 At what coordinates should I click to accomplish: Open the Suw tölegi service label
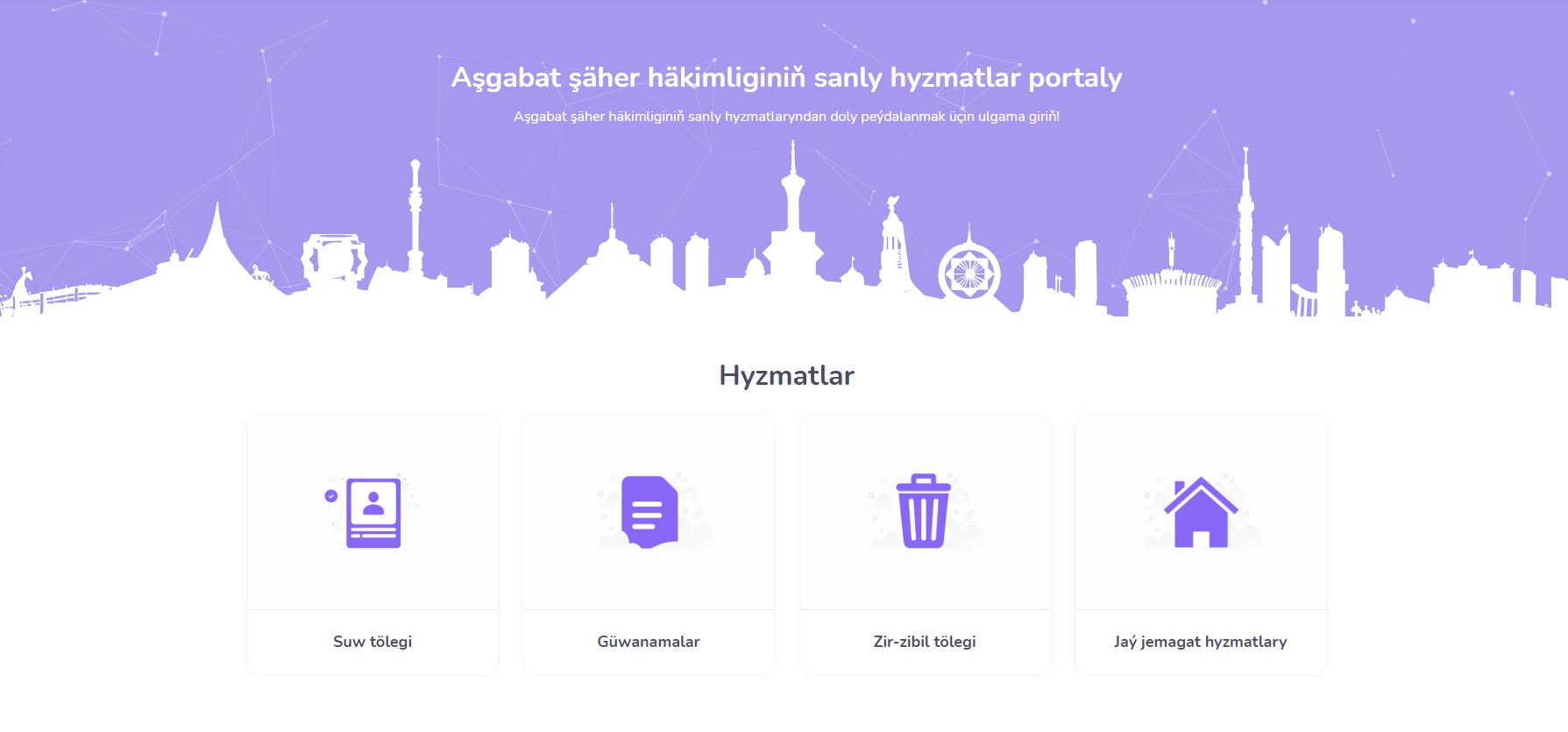point(372,642)
